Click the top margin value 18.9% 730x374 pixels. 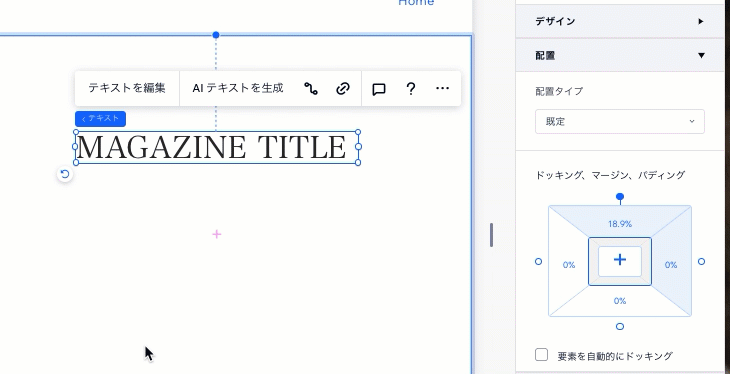[x=620, y=224]
